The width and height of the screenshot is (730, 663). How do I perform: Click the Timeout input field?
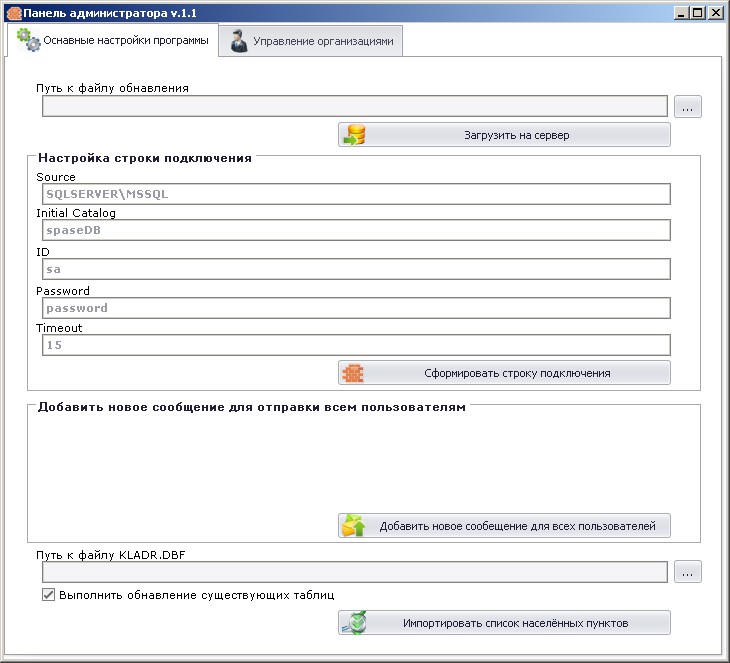click(x=355, y=345)
